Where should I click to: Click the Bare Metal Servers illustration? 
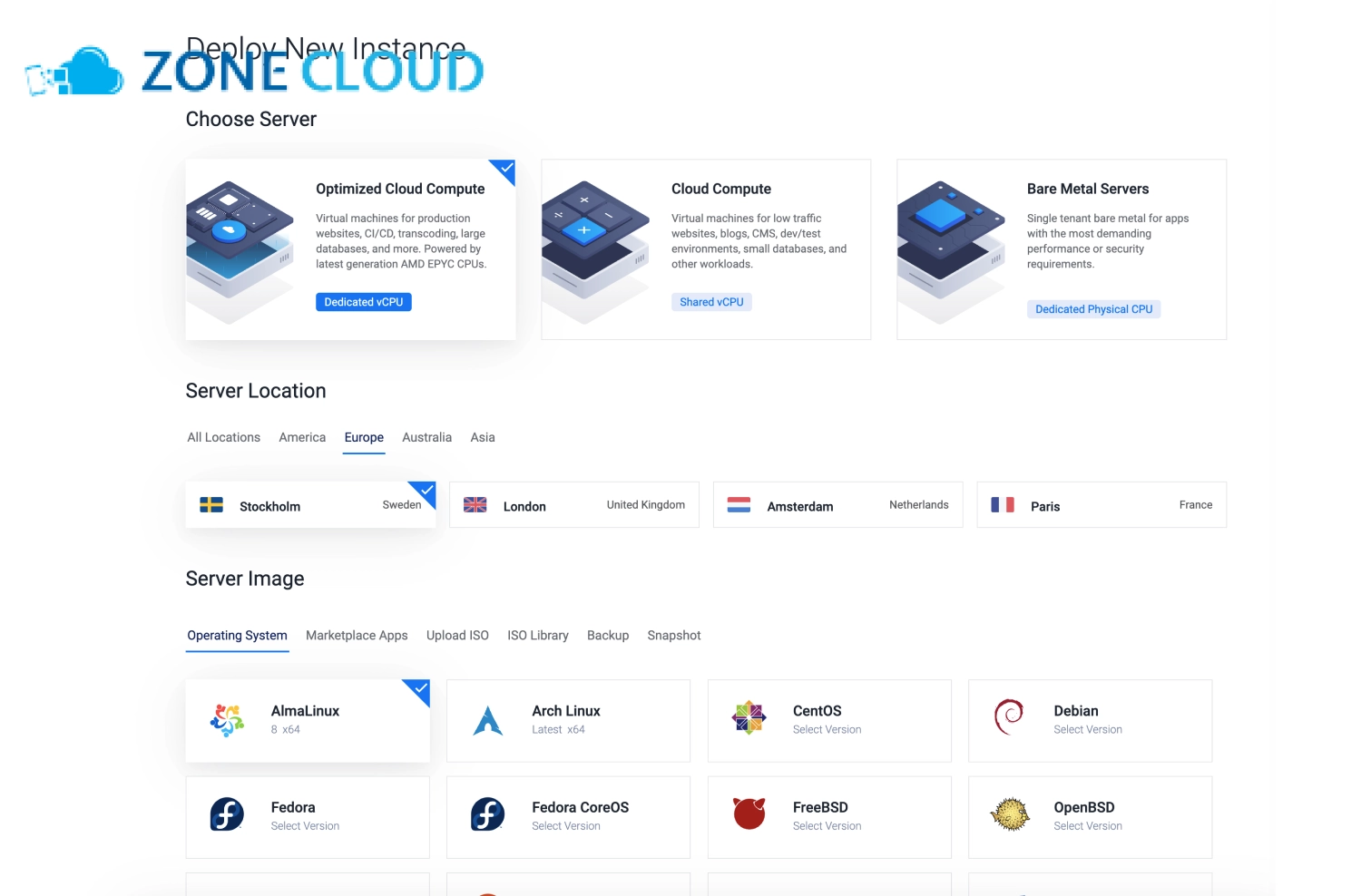951,250
